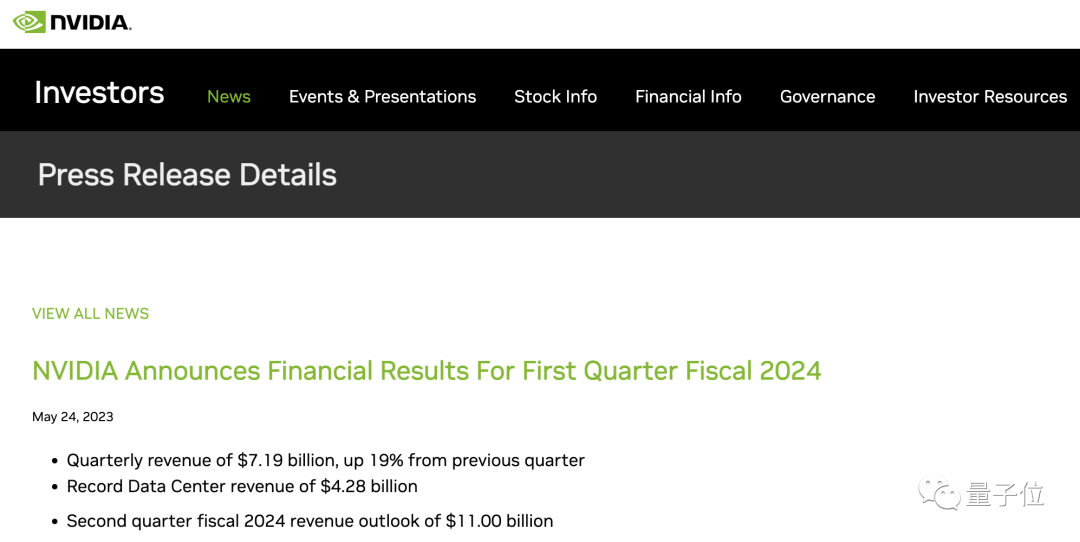1080x542 pixels.
Task: Open the Investors home heading
Action: click(99, 92)
